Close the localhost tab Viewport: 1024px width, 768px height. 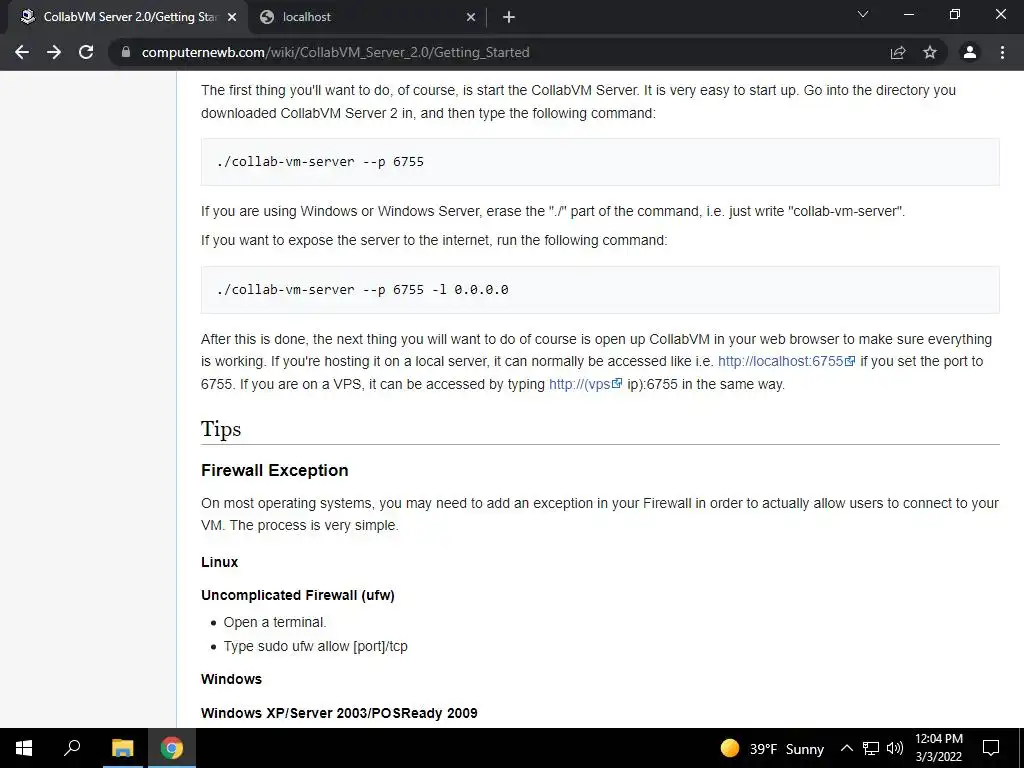coord(471,17)
